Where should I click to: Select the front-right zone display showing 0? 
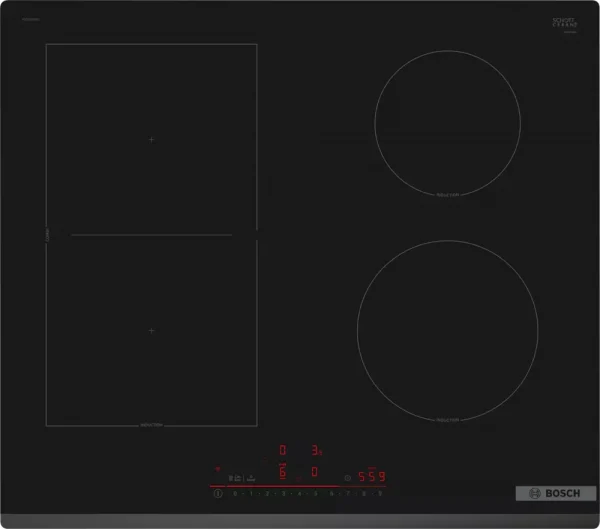coord(315,472)
